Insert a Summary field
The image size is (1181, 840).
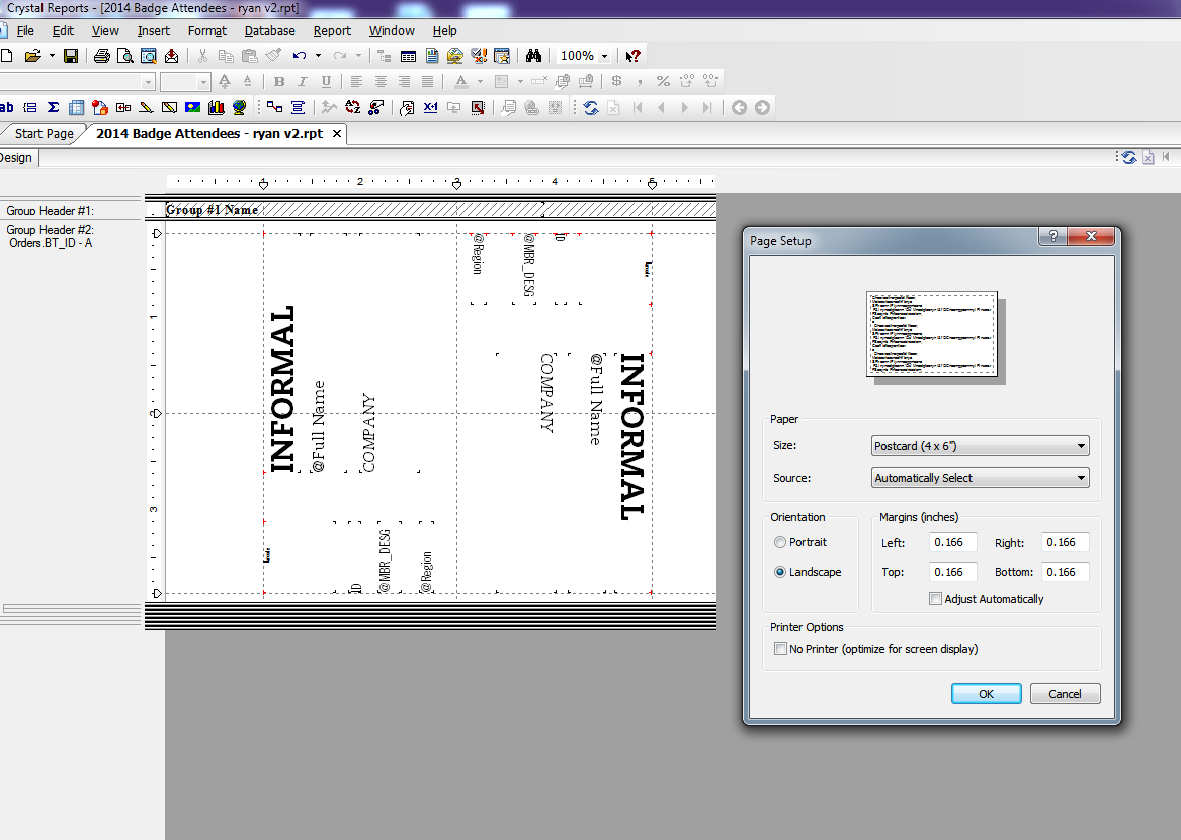tap(53, 107)
